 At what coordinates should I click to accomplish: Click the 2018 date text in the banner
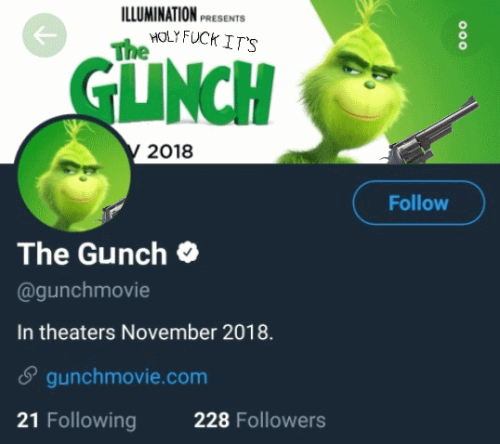point(170,152)
